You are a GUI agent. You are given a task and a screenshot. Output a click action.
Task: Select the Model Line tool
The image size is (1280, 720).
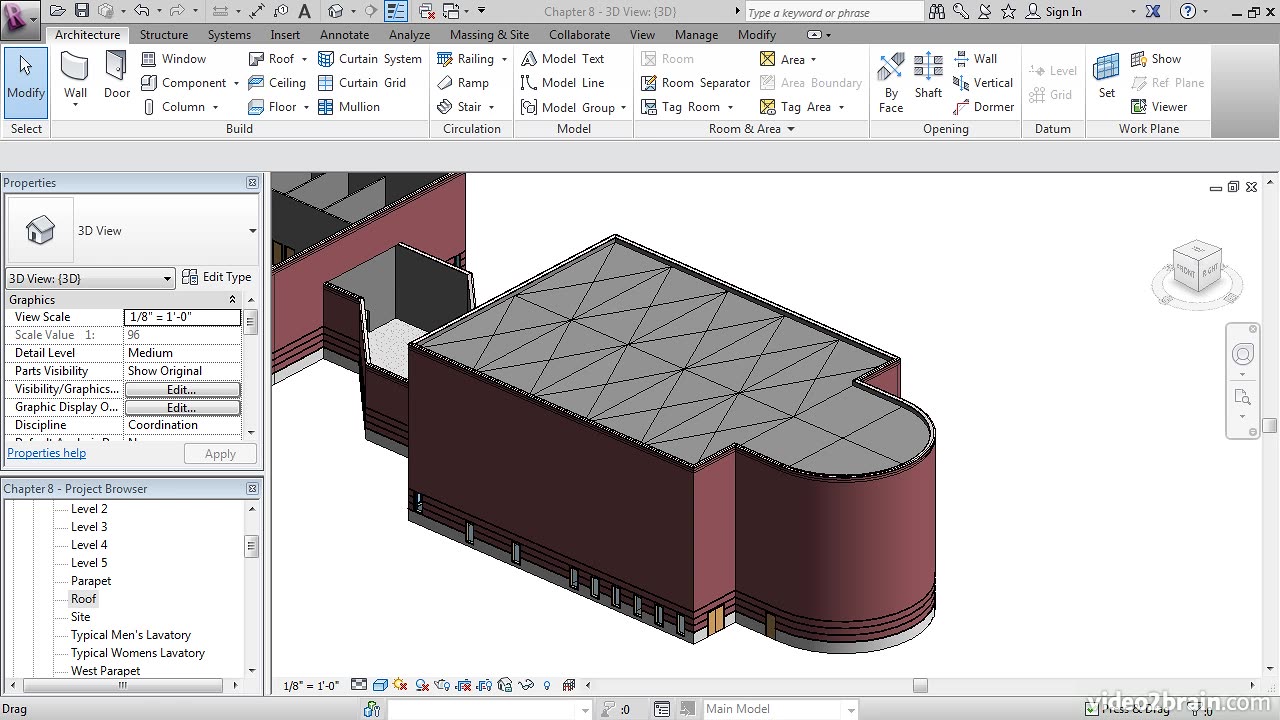[x=562, y=83]
